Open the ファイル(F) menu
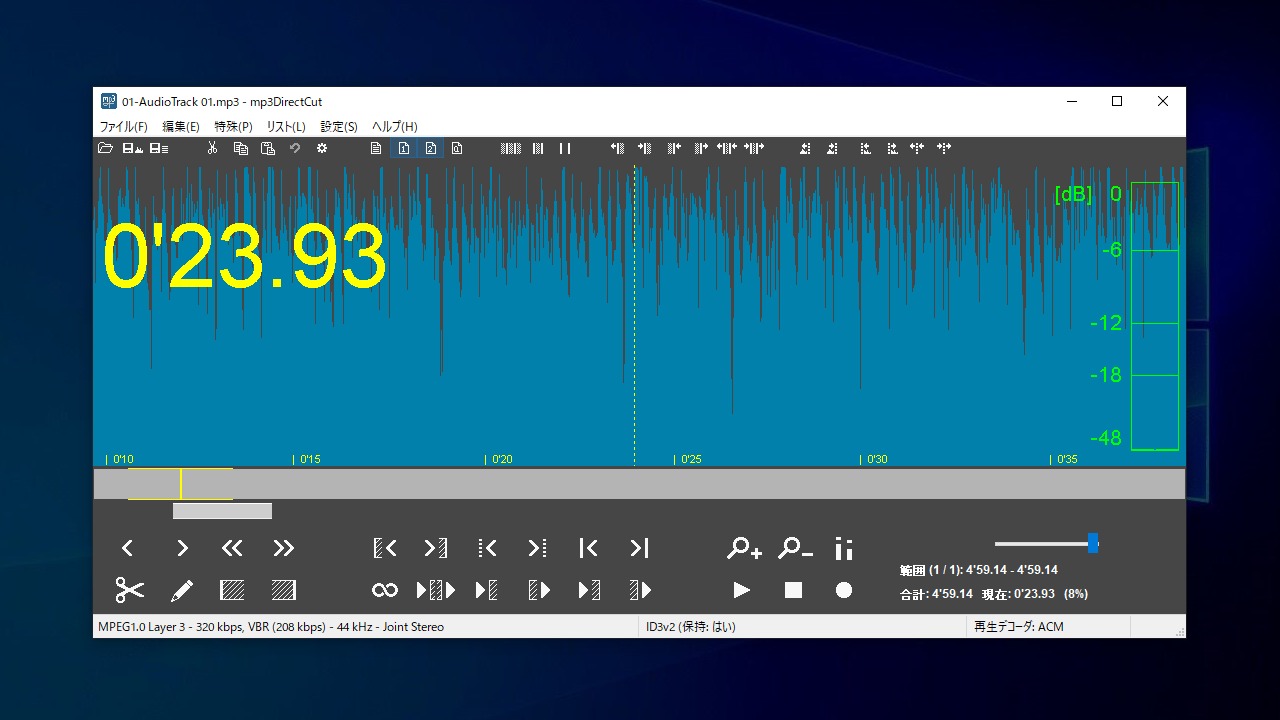This screenshot has width=1280, height=720. pos(124,127)
